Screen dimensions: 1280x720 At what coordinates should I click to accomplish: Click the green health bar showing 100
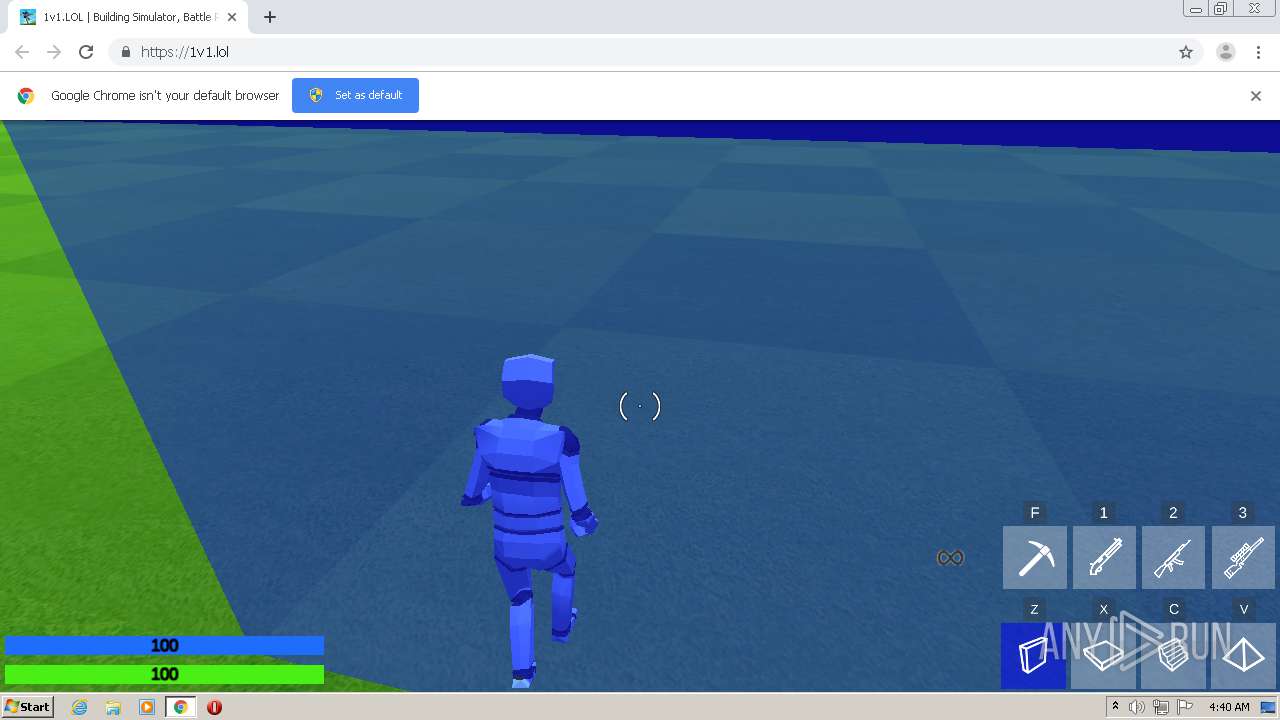[x=164, y=675]
